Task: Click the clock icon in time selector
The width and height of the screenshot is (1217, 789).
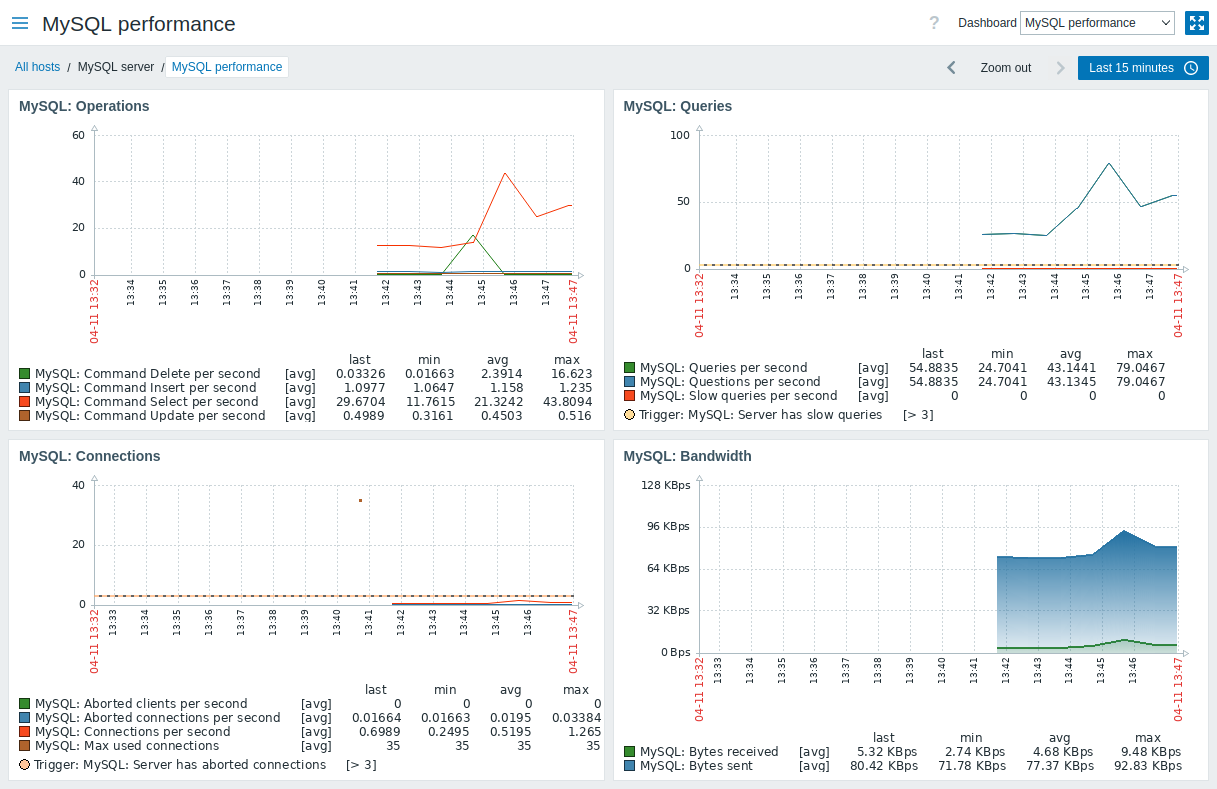Action: coord(1191,68)
